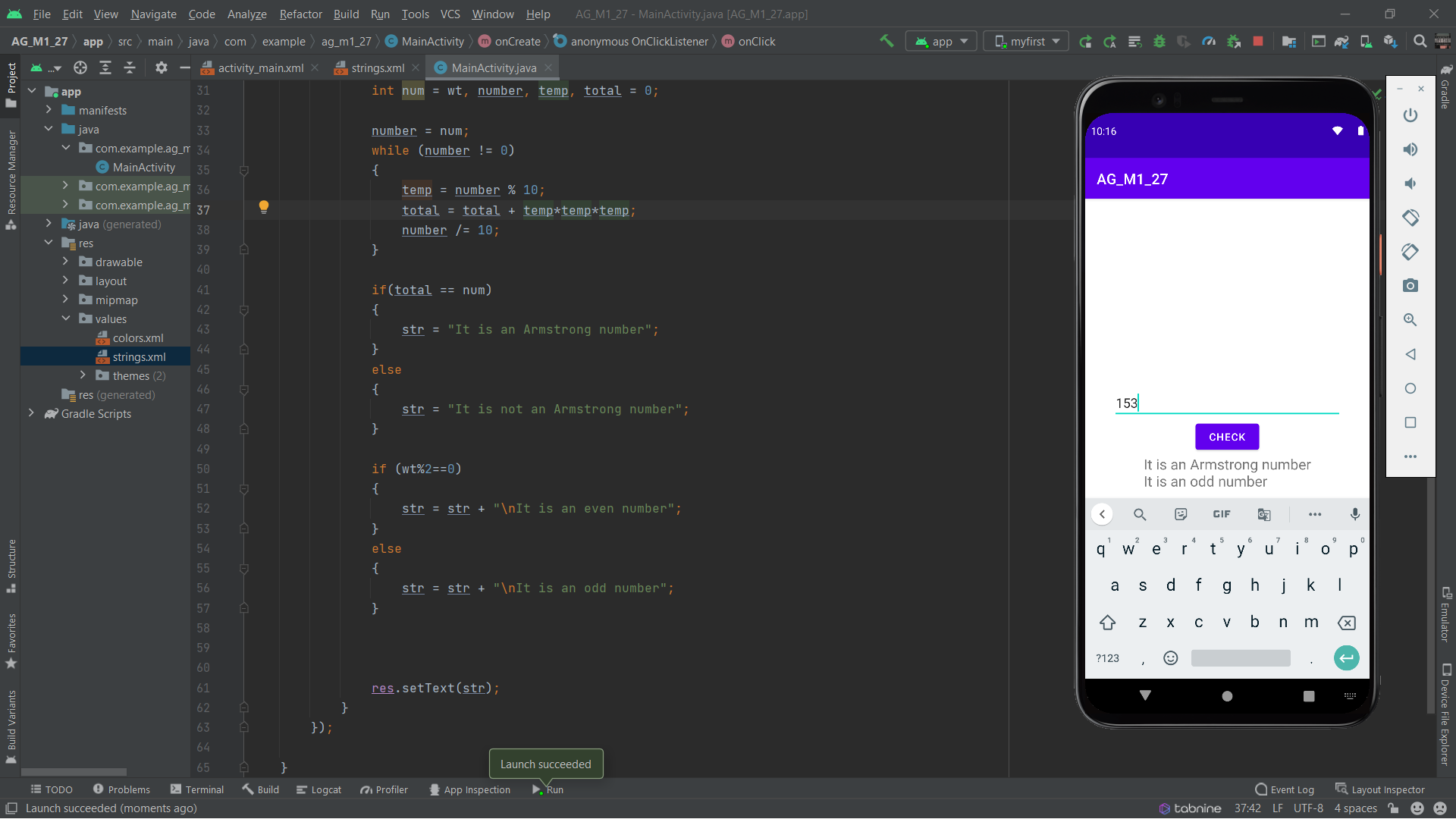Expand the Gradle Scripts tree node
This screenshot has width=1456, height=819.
(x=31, y=413)
